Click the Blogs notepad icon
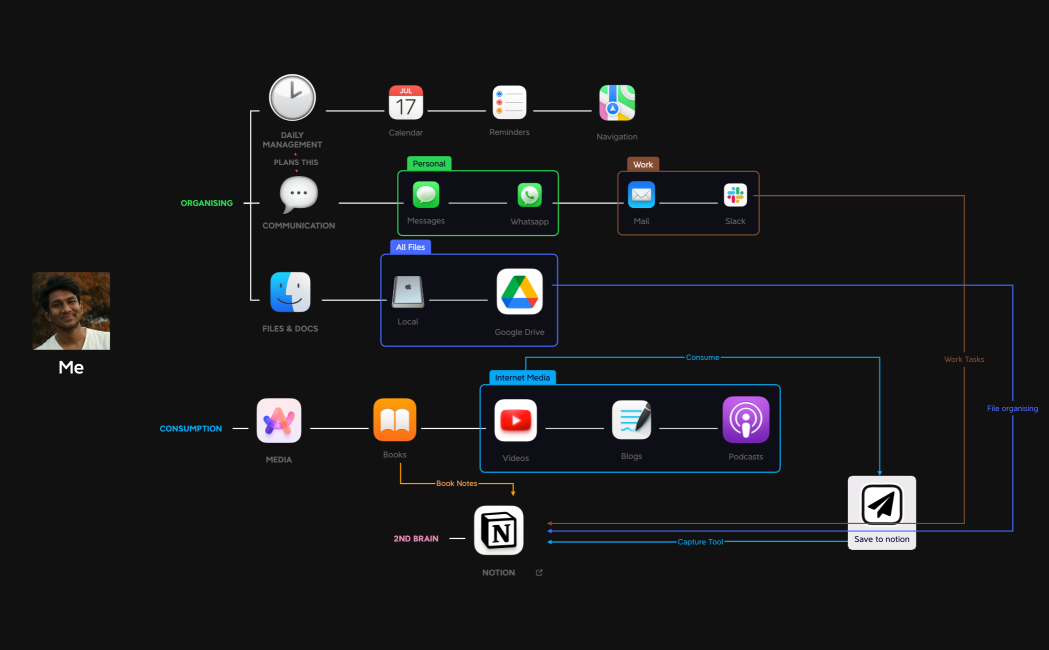 click(x=631, y=420)
